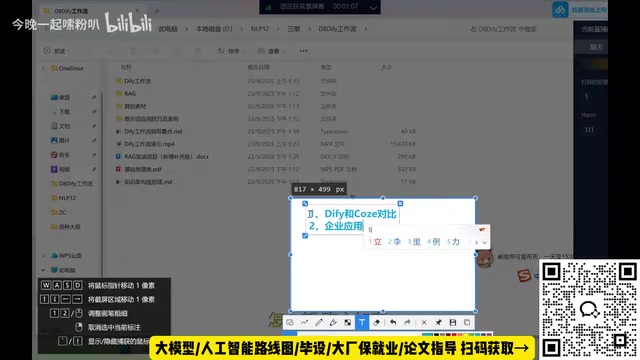The image size is (640, 360).
Task: Expand the OneDrive tree node
Action: [43, 68]
